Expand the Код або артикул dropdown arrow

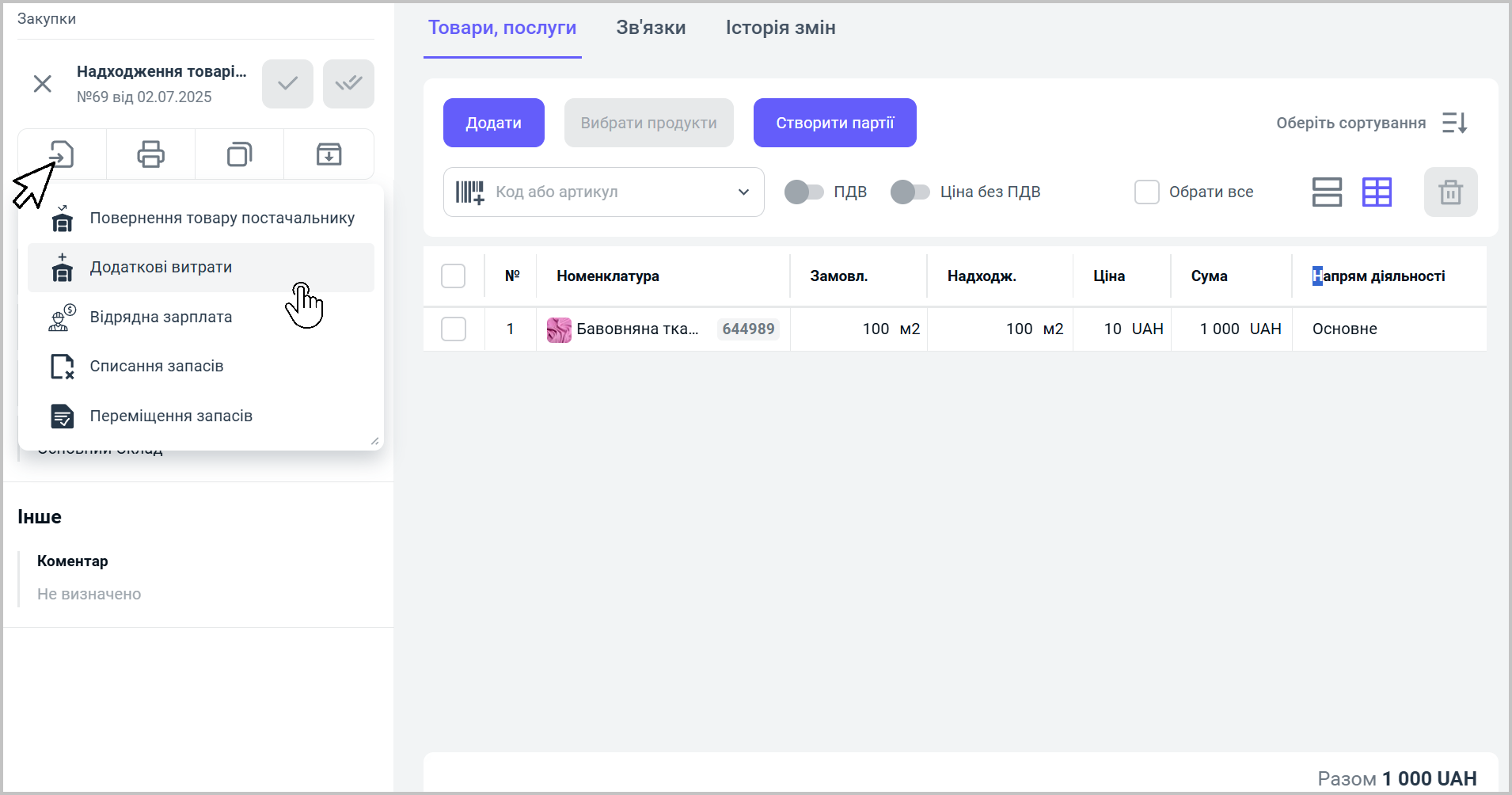coord(743,192)
